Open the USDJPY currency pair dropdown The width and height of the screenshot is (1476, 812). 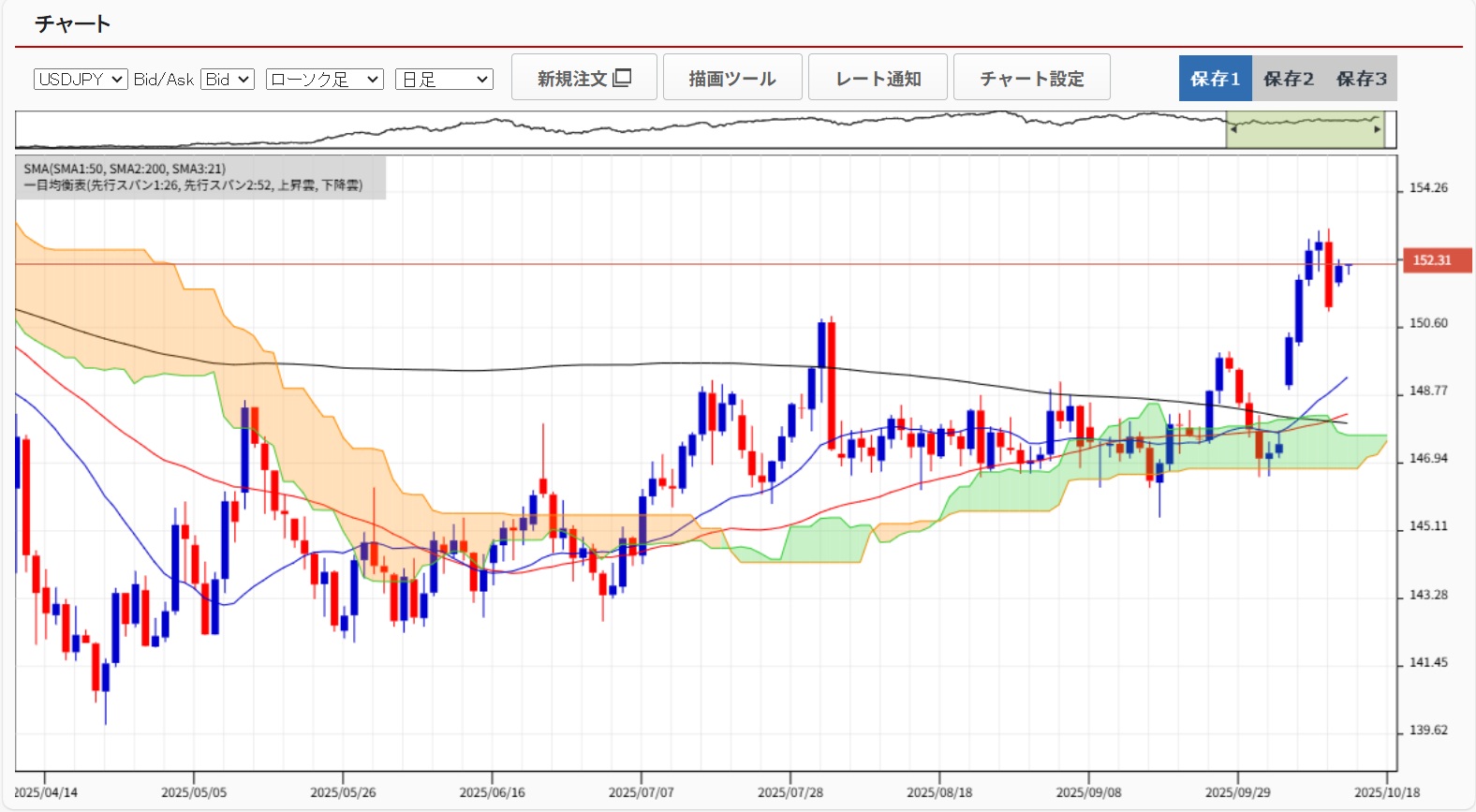(81, 80)
